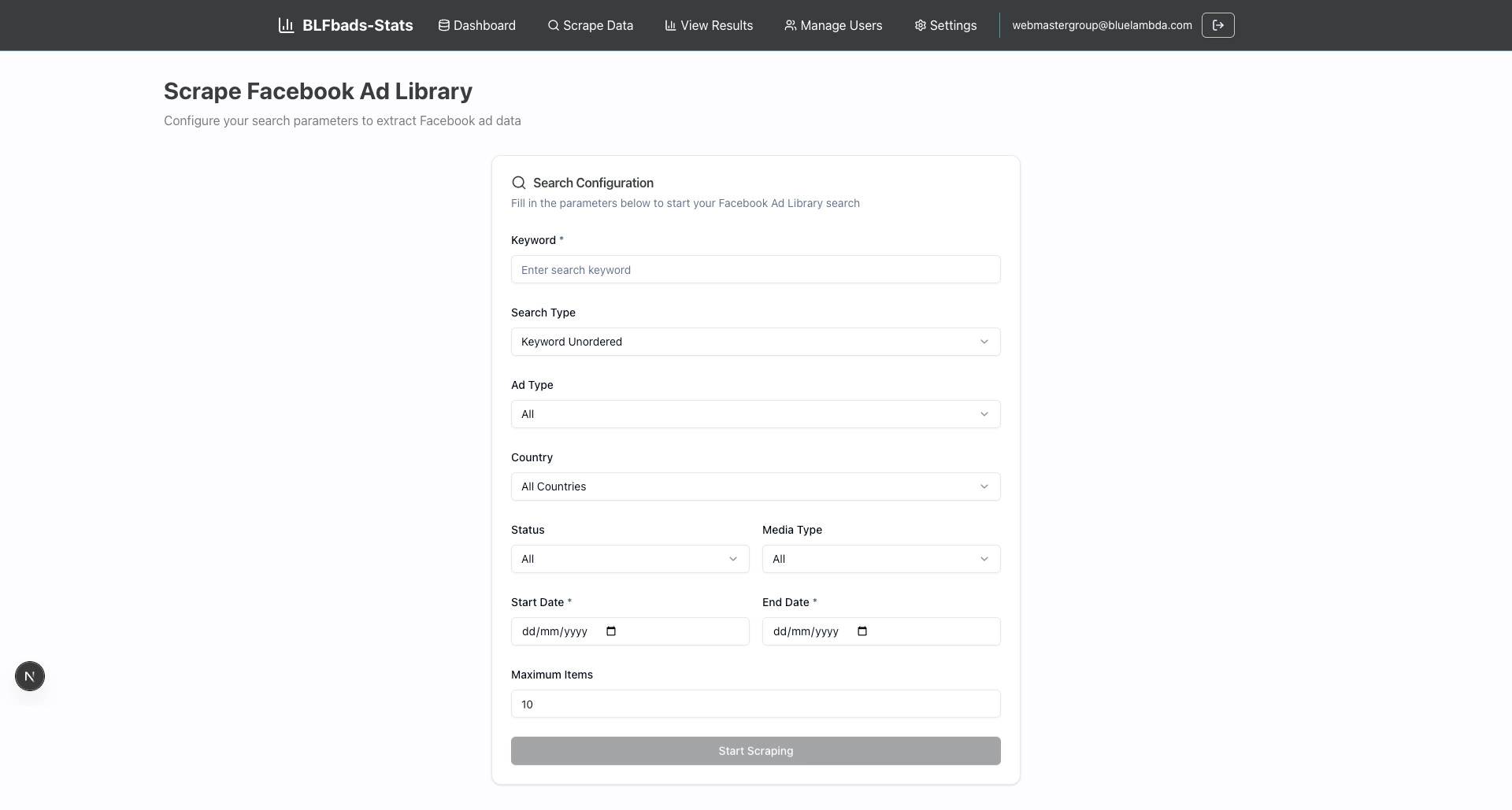Expand the Media Type dropdown

880,559
